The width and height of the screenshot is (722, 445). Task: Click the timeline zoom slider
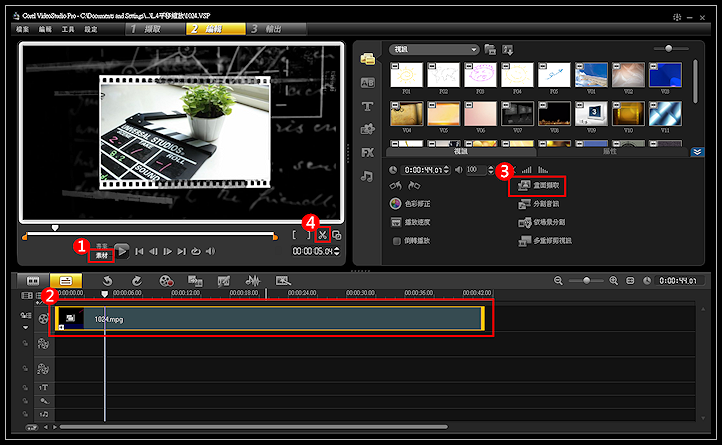[586, 281]
